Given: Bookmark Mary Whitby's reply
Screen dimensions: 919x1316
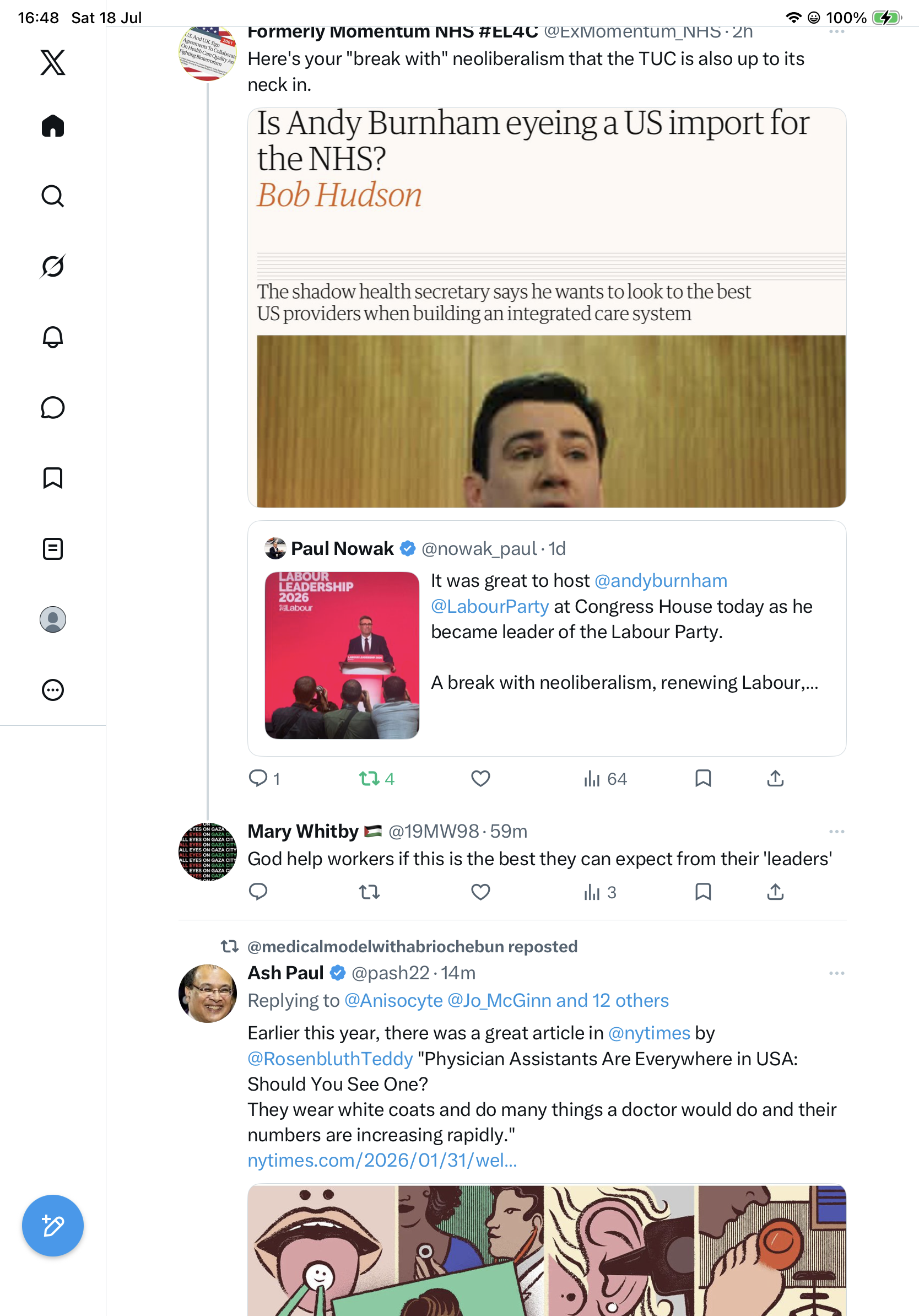Looking at the screenshot, I should [702, 891].
